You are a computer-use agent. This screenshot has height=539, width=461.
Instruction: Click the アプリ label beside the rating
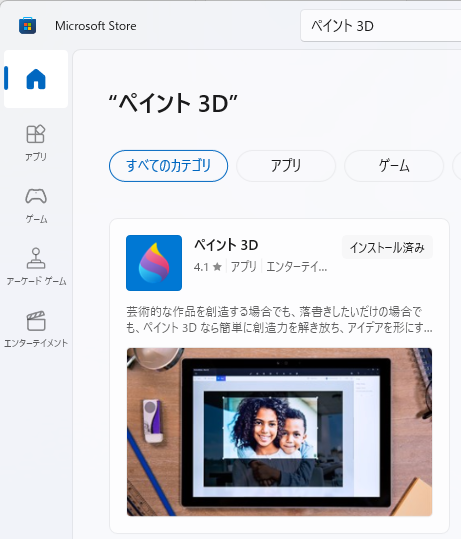click(x=244, y=267)
